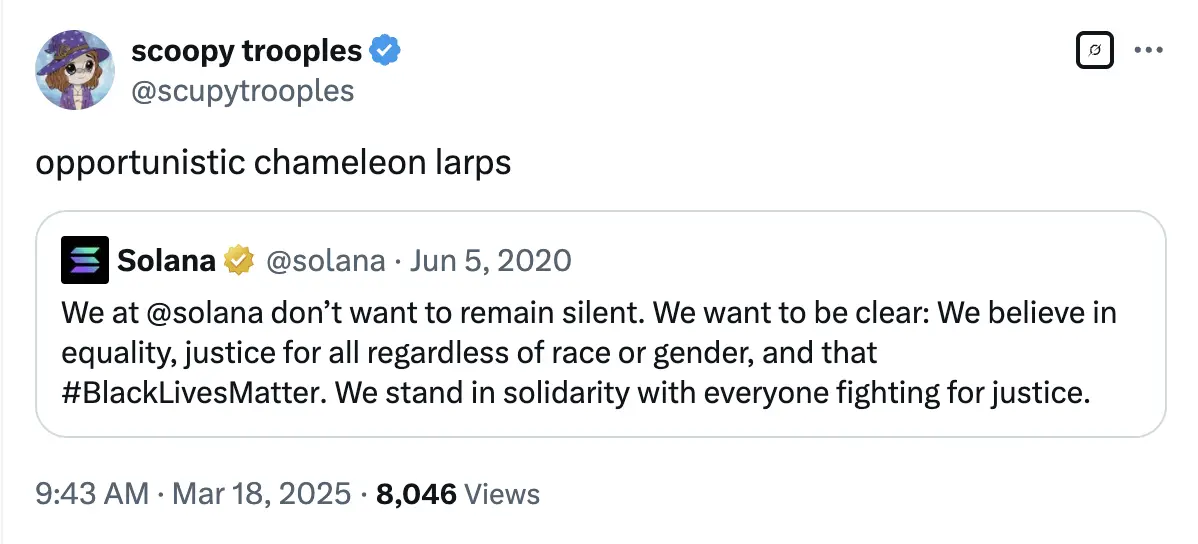This screenshot has width=1198, height=544.
Task: Click the 9:43 AM post time
Action: 92,493
